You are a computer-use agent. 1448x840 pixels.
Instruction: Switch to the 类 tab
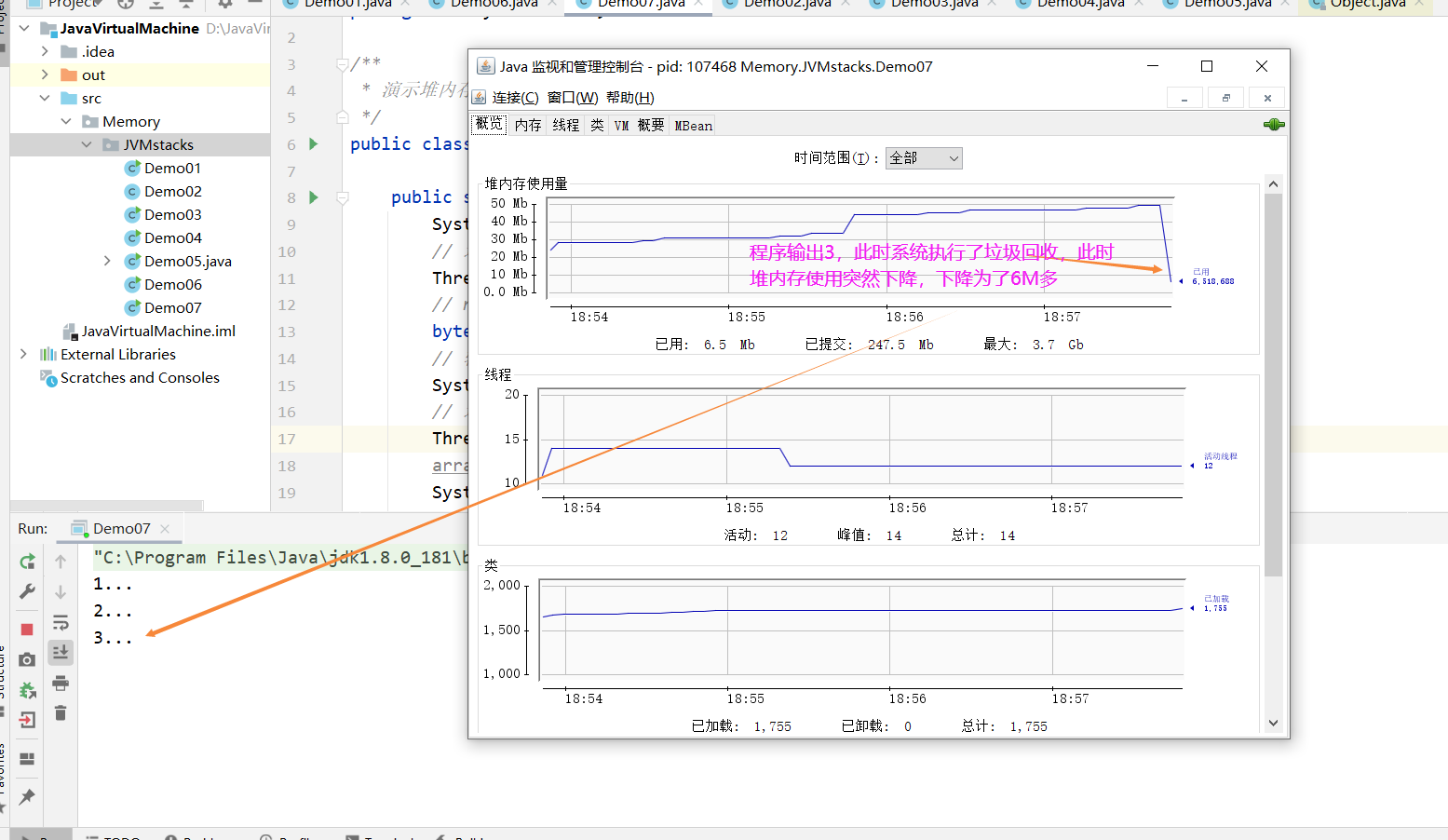click(x=597, y=126)
